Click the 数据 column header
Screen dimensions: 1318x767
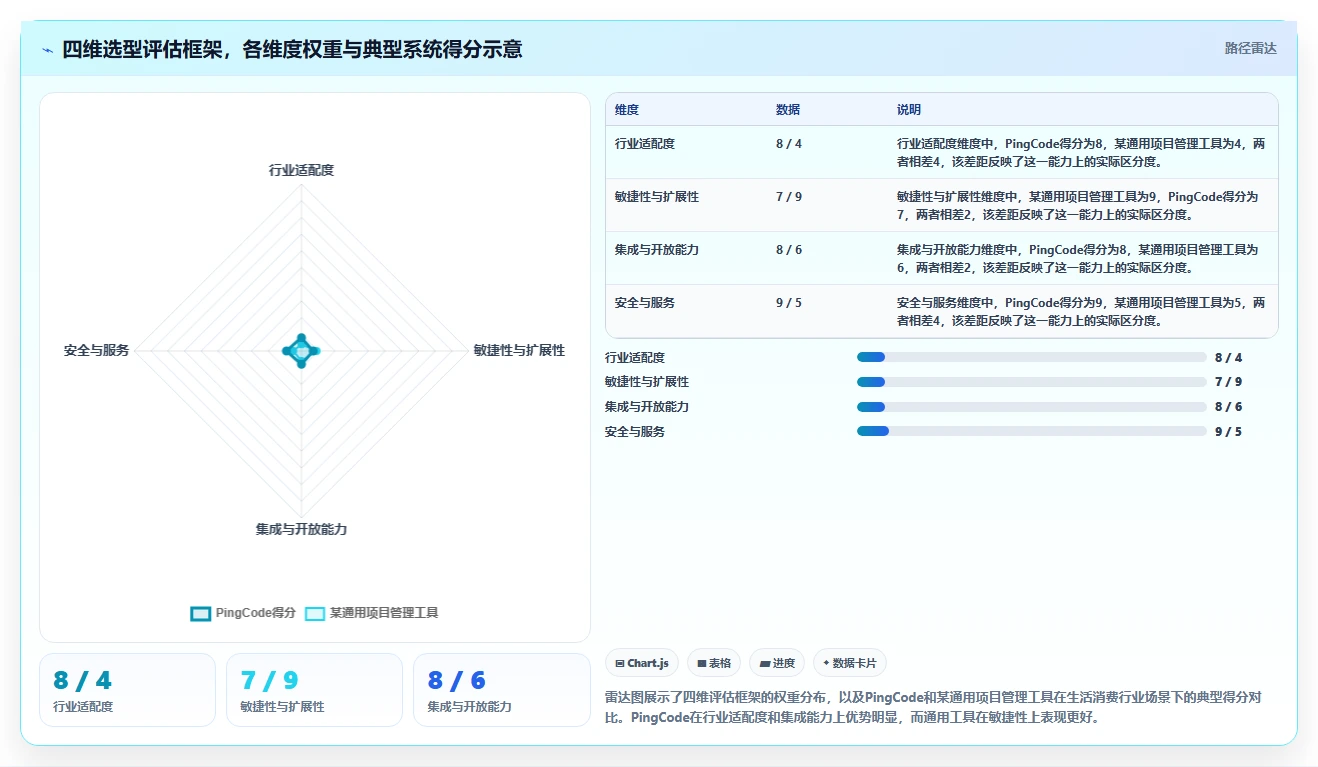[x=788, y=110]
